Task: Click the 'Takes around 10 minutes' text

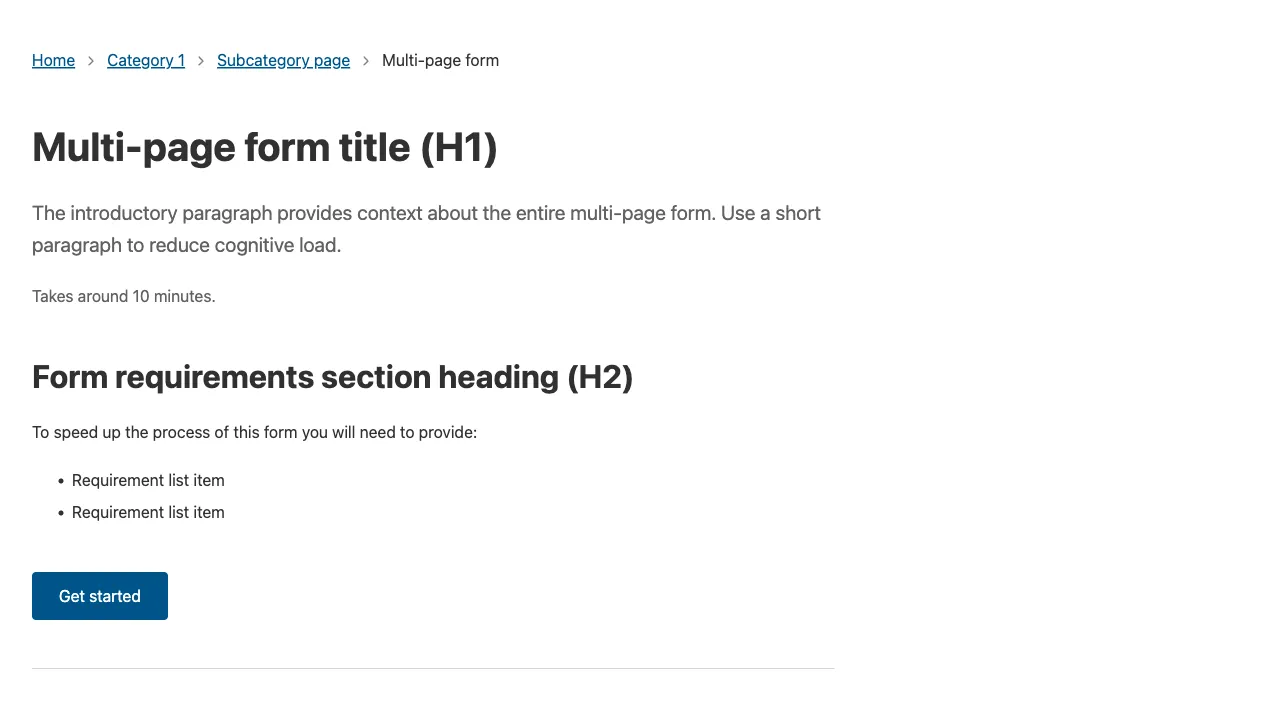Action: pos(123,296)
